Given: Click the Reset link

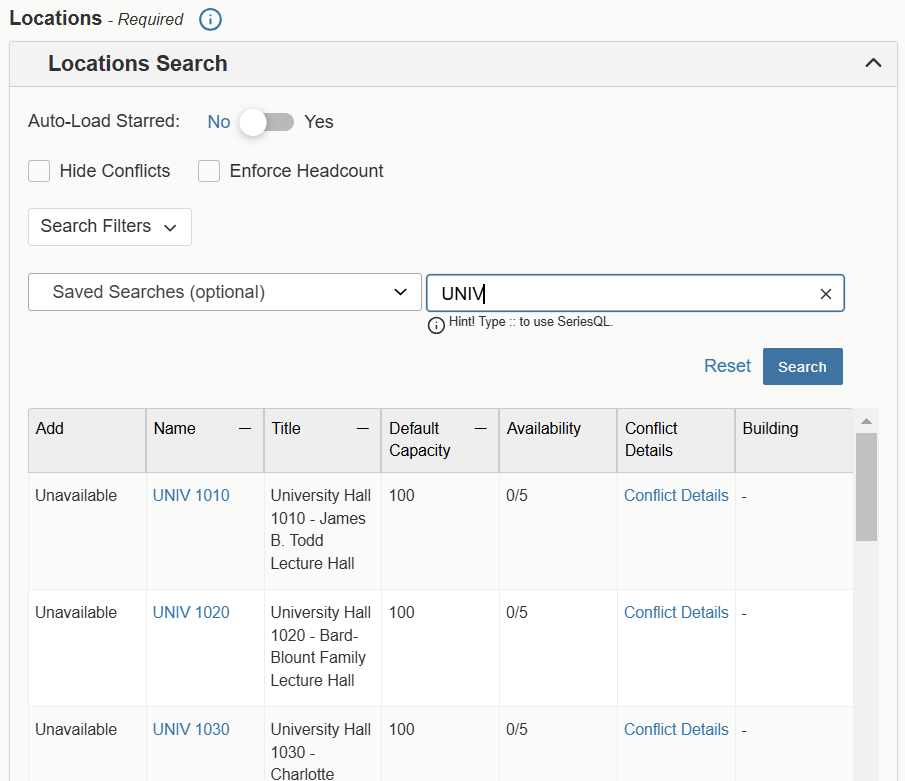Looking at the screenshot, I should pyautogui.click(x=727, y=366).
